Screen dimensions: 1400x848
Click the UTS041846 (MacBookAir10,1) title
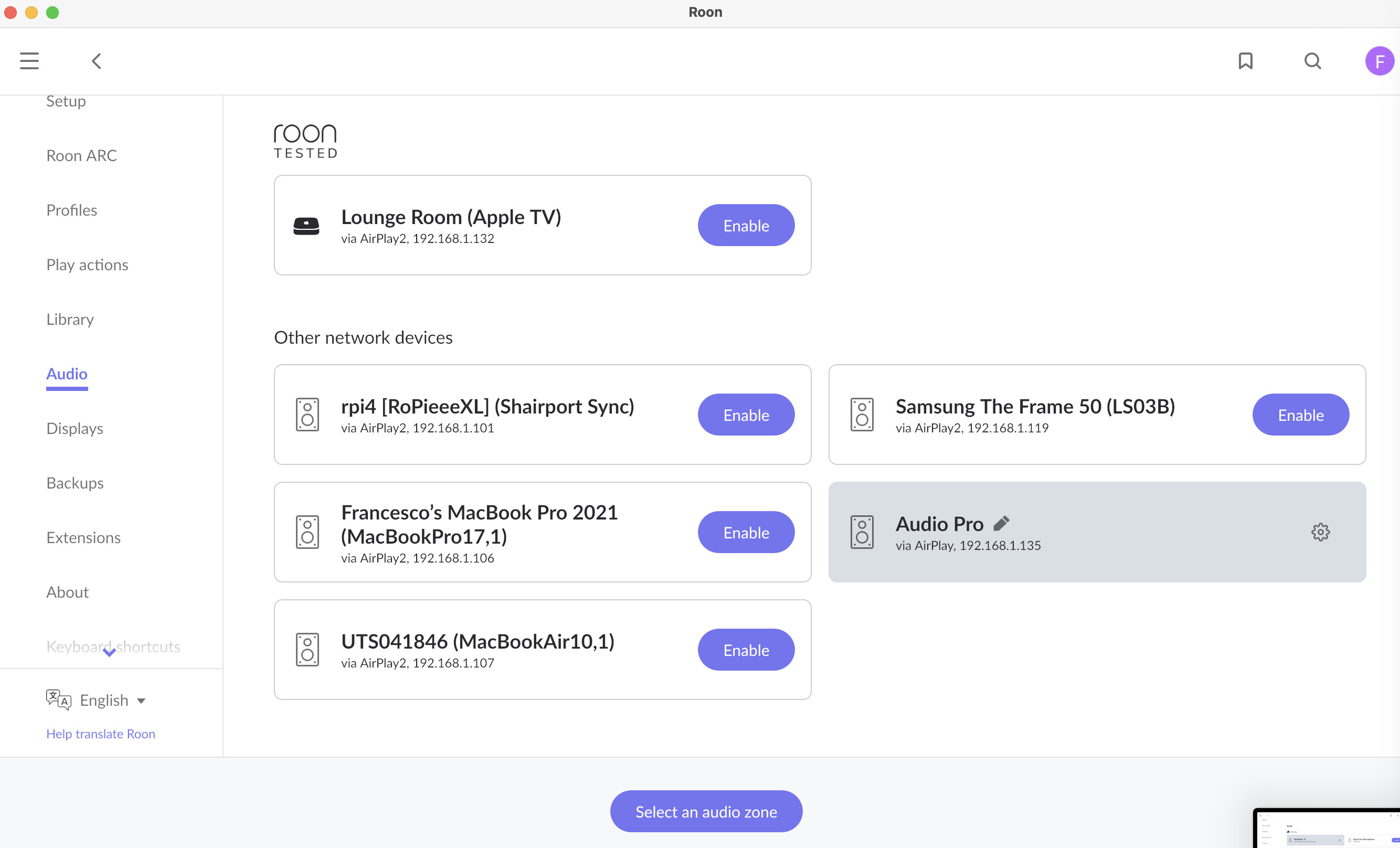coord(478,641)
